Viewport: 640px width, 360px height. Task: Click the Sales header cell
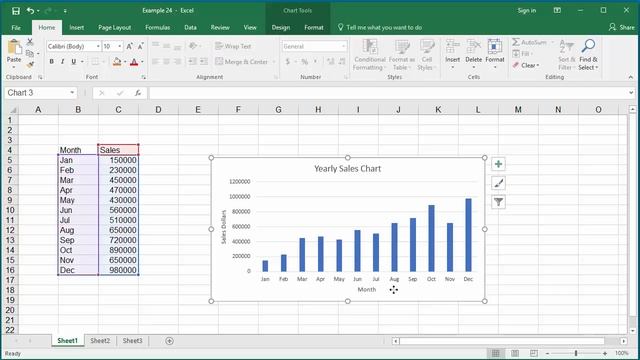click(x=118, y=150)
